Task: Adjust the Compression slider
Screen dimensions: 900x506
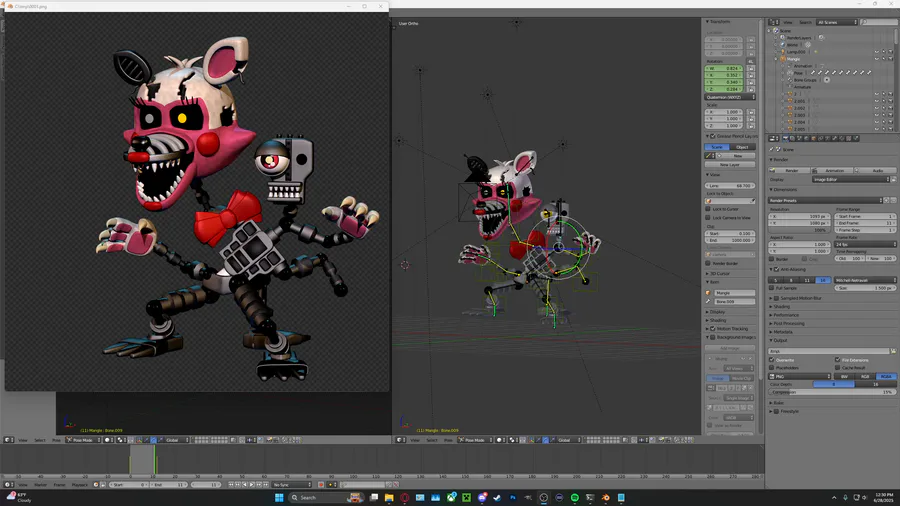Action: (x=832, y=392)
